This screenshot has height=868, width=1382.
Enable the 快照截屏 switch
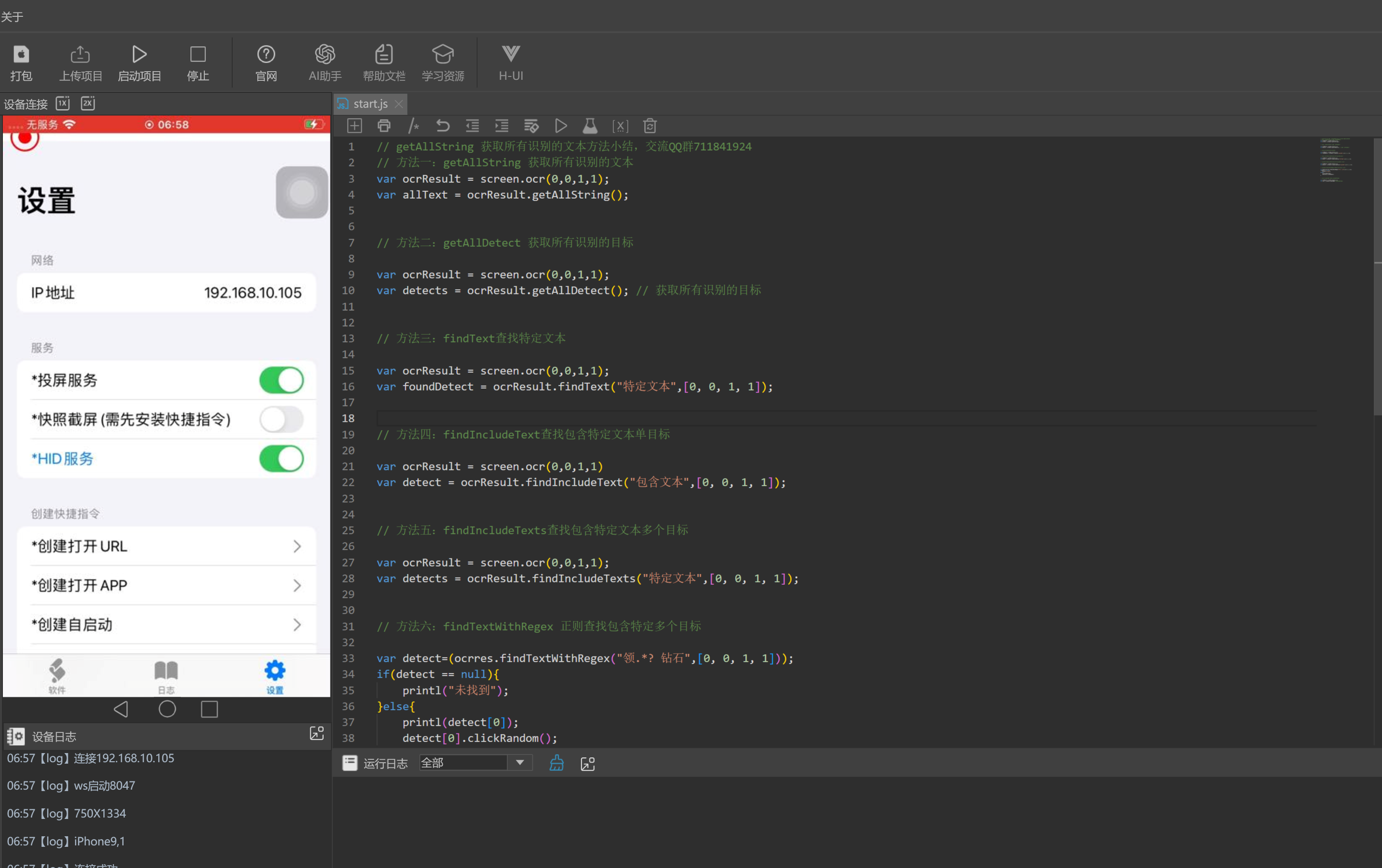(x=281, y=420)
